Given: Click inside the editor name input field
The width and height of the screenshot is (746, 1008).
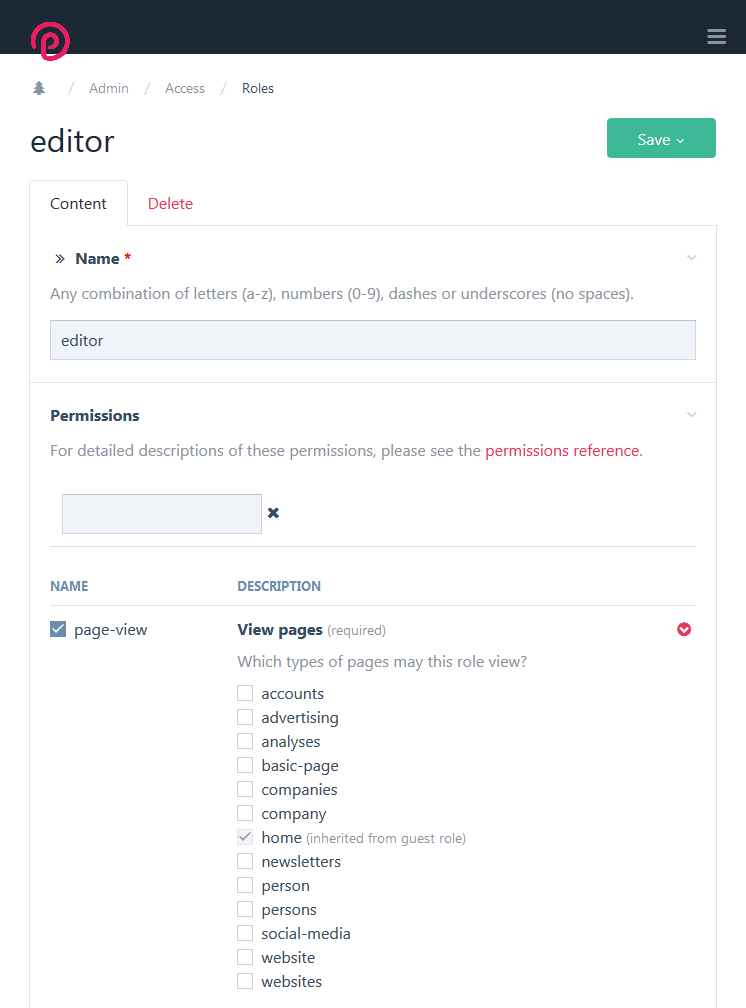Looking at the screenshot, I should click(x=373, y=339).
